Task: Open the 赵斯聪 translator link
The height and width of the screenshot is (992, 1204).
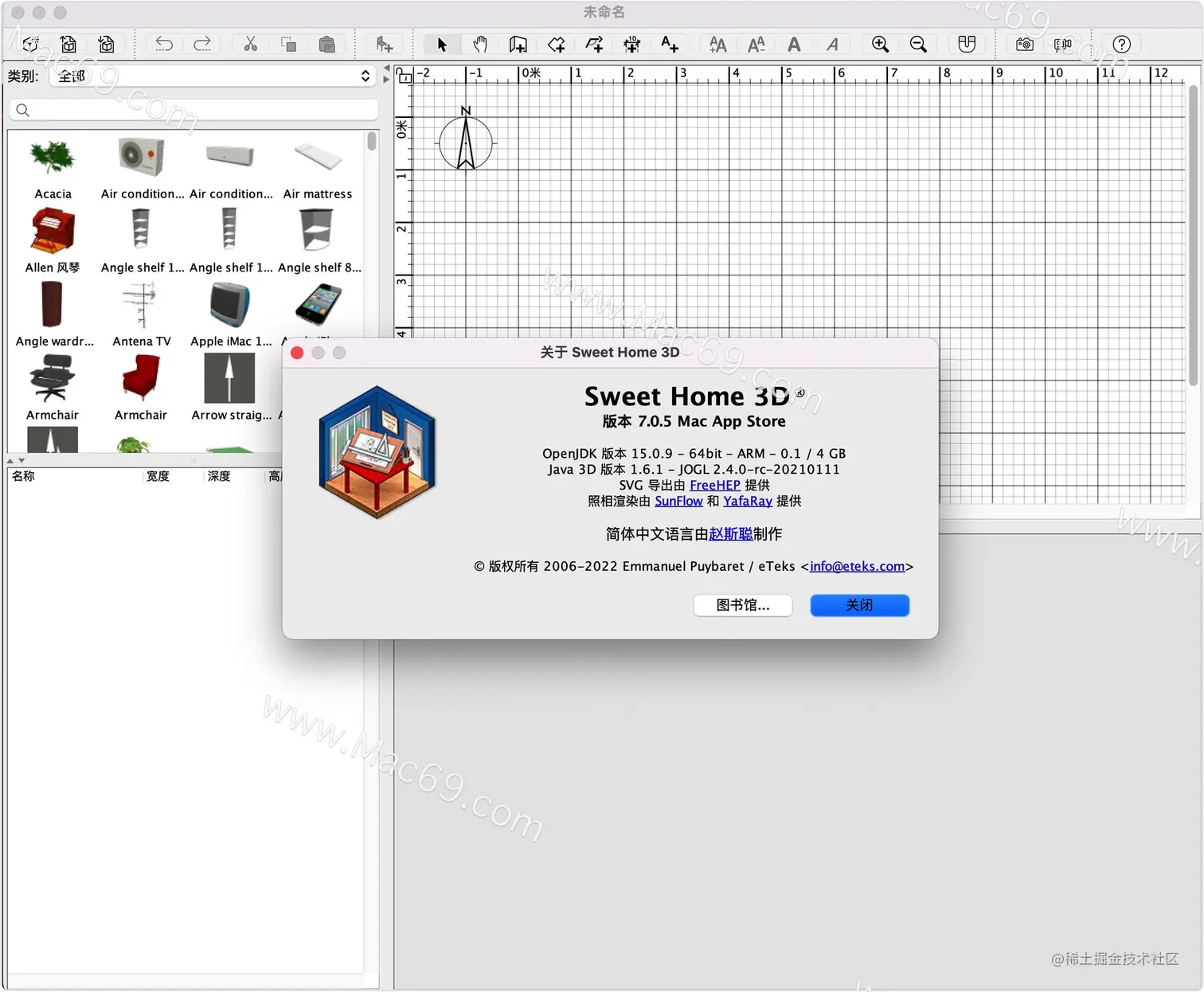Action: tap(731, 533)
